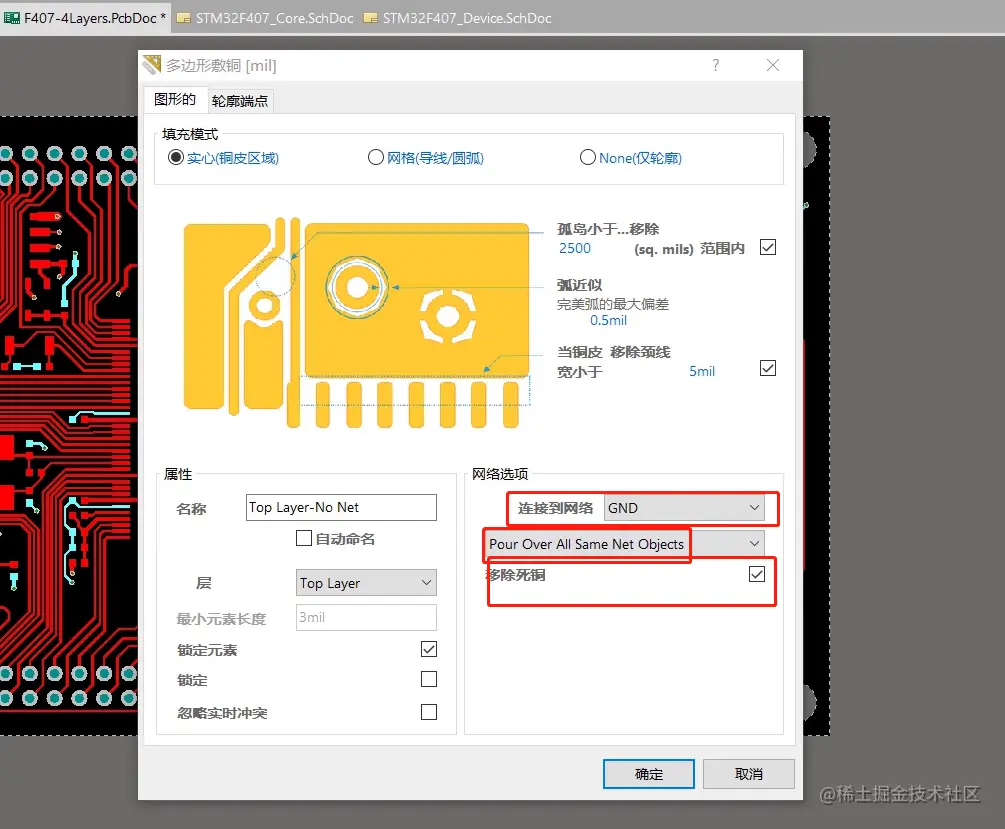This screenshot has height=829, width=1005.
Task: Switch to the 图形的 tab
Action: (175, 99)
